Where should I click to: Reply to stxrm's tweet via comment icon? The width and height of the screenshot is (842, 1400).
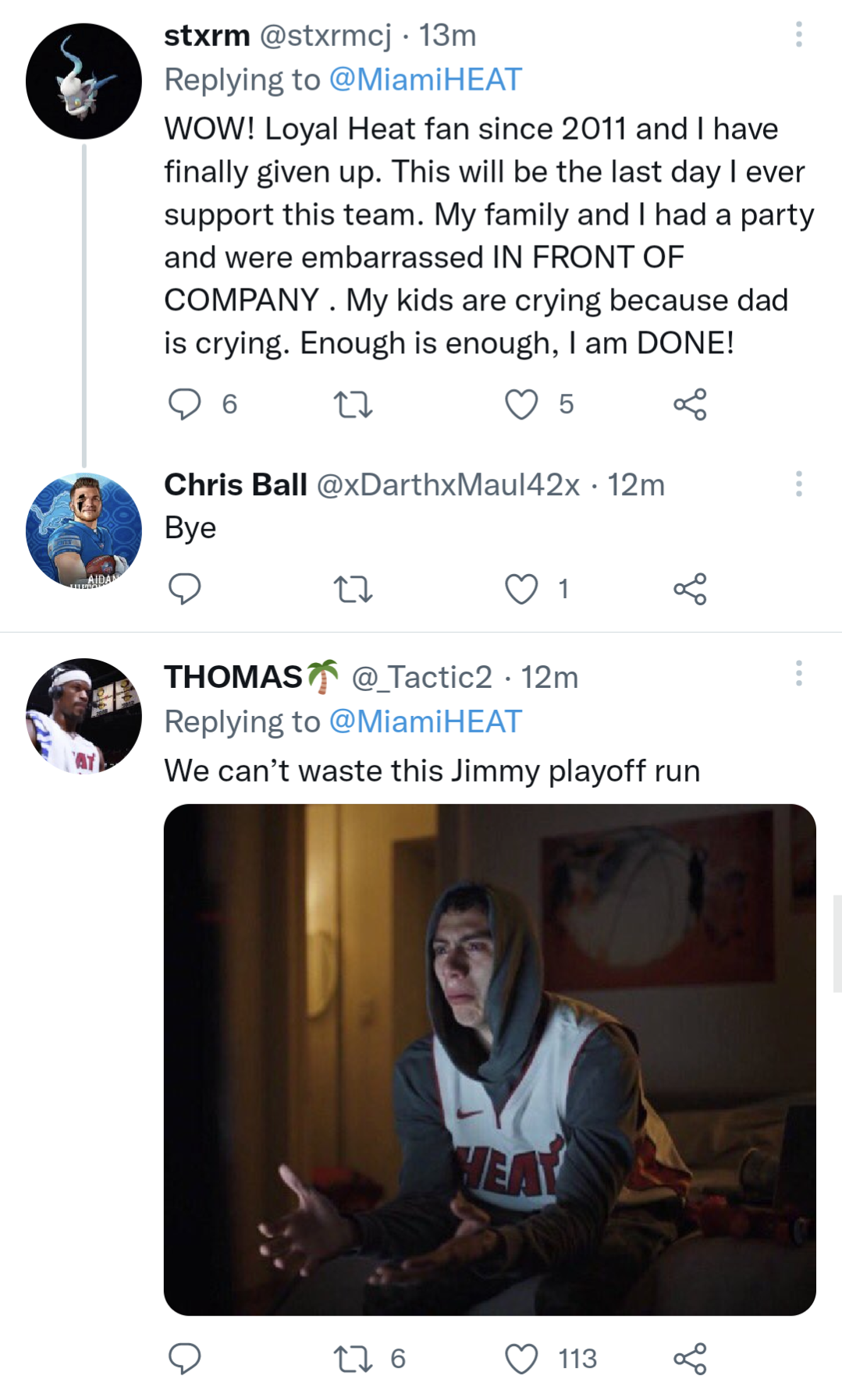[185, 404]
